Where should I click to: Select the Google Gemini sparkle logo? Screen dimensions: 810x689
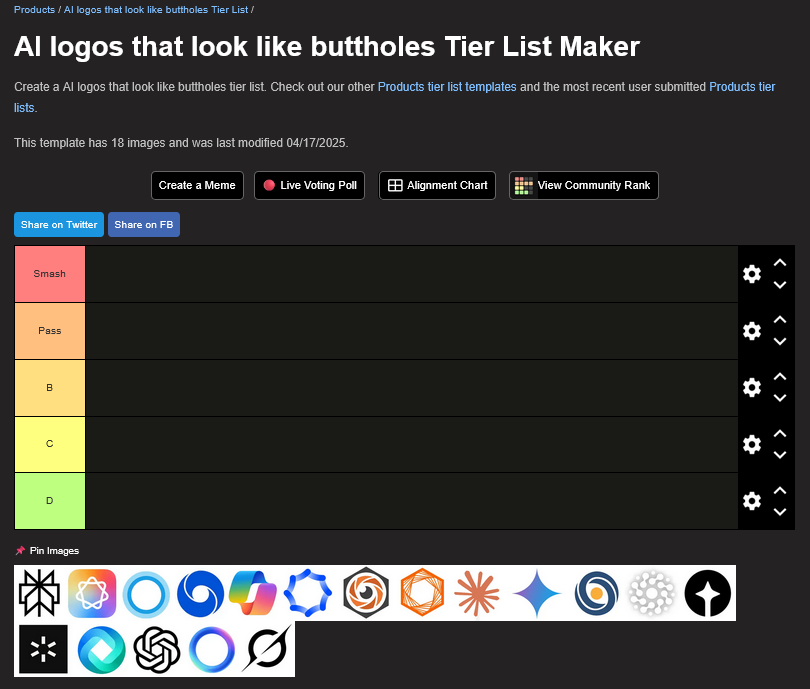[x=538, y=593]
